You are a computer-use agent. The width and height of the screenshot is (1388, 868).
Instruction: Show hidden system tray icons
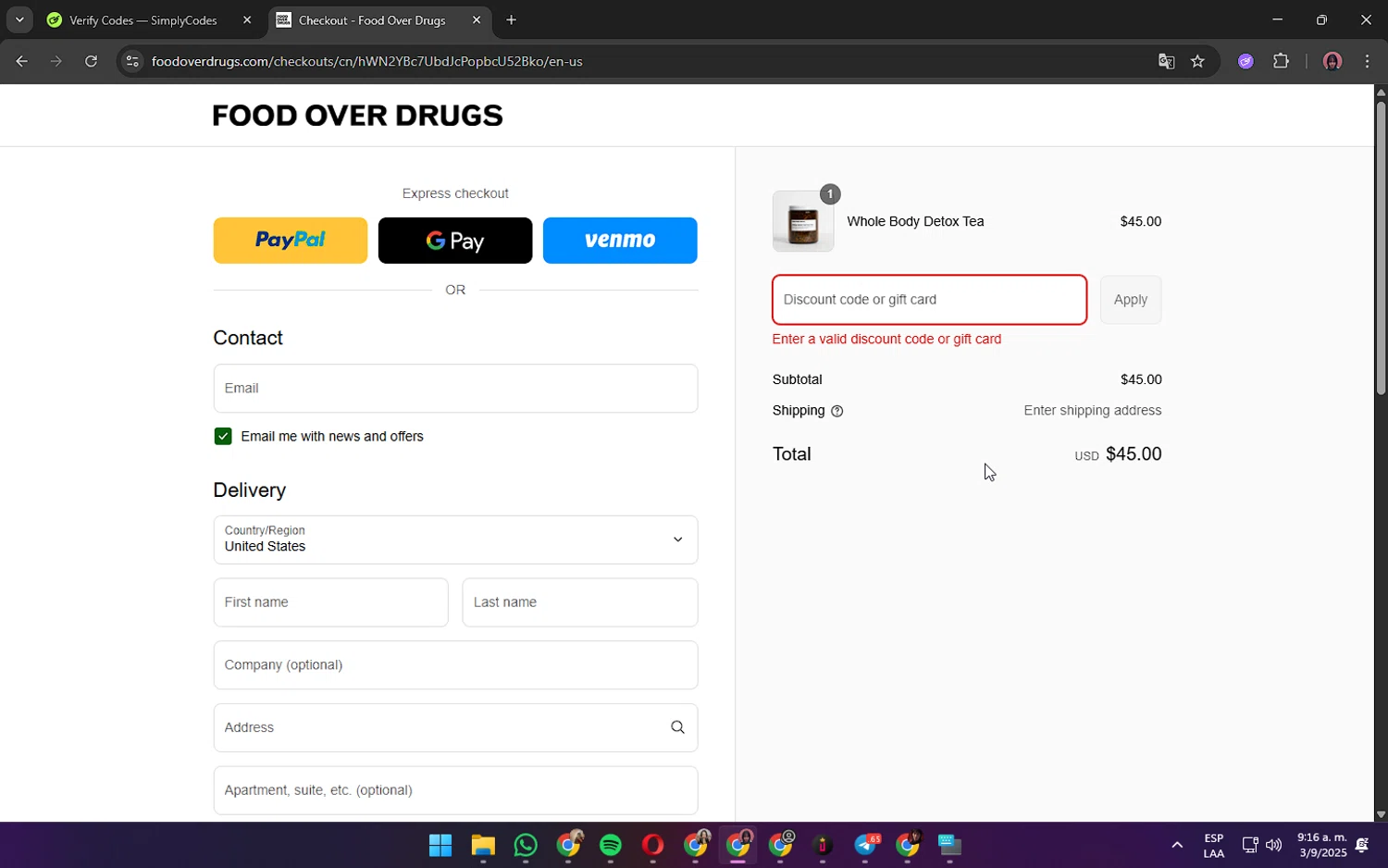click(1177, 845)
